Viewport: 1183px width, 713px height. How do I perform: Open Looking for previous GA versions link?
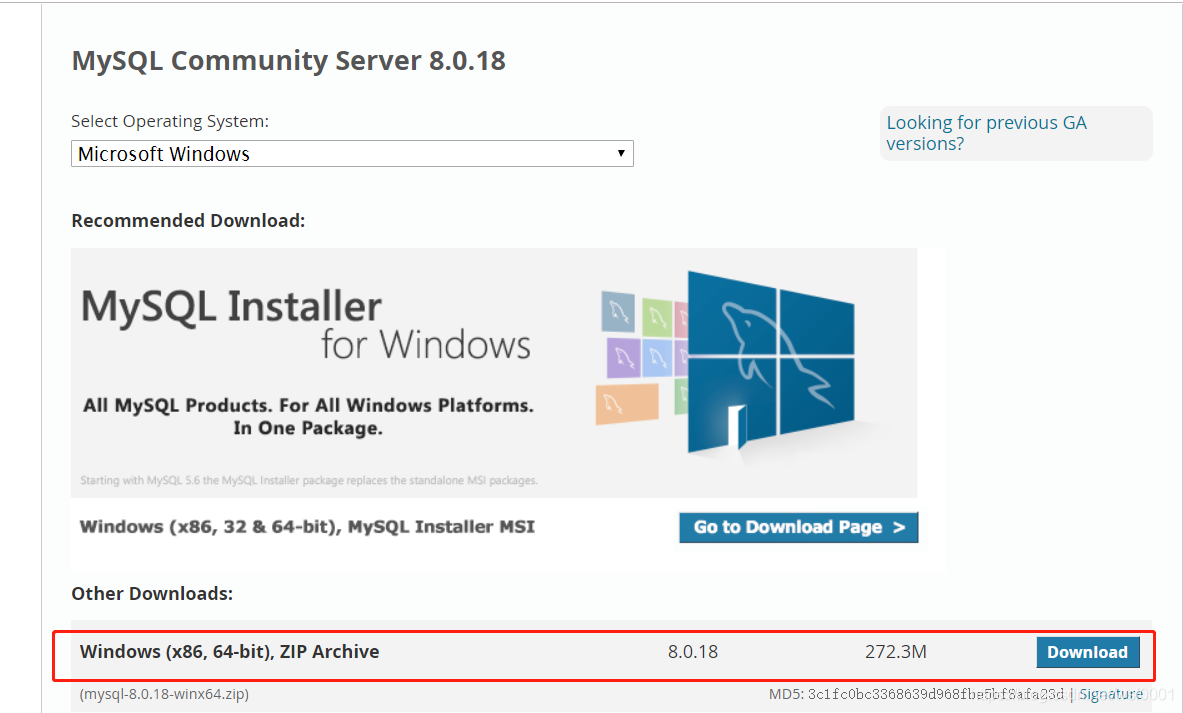[986, 133]
